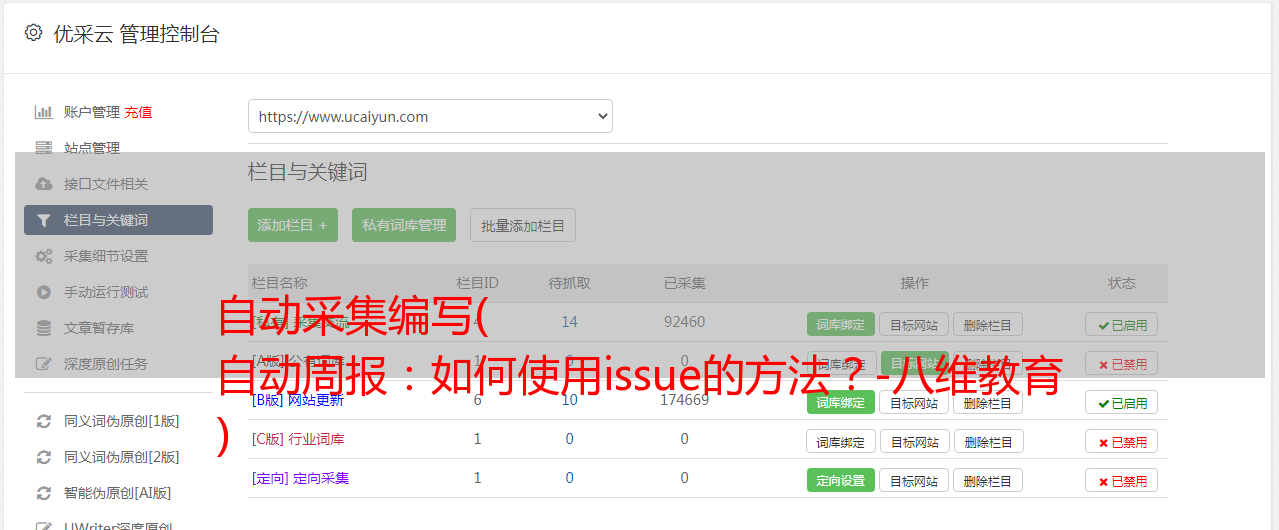Click 删除栏目 for [B版] 网站更新
This screenshot has width=1279, height=530.
coord(988,402)
